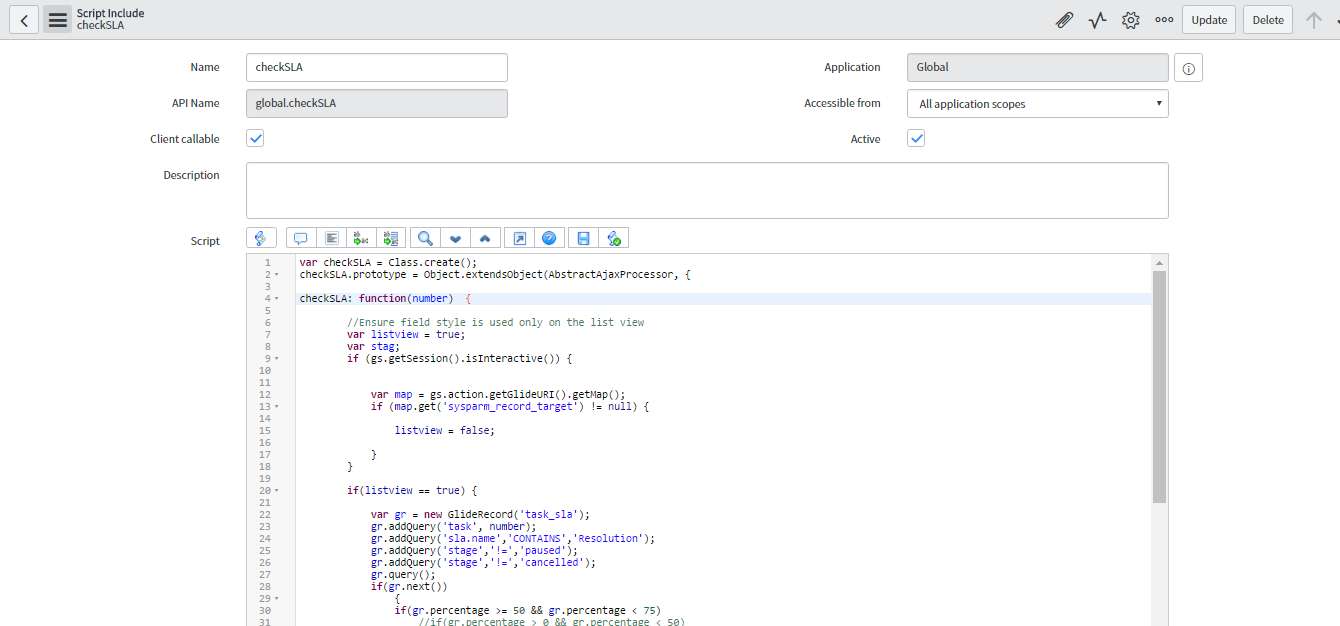
Task: Open the Accessible from dropdown
Action: 1038,103
